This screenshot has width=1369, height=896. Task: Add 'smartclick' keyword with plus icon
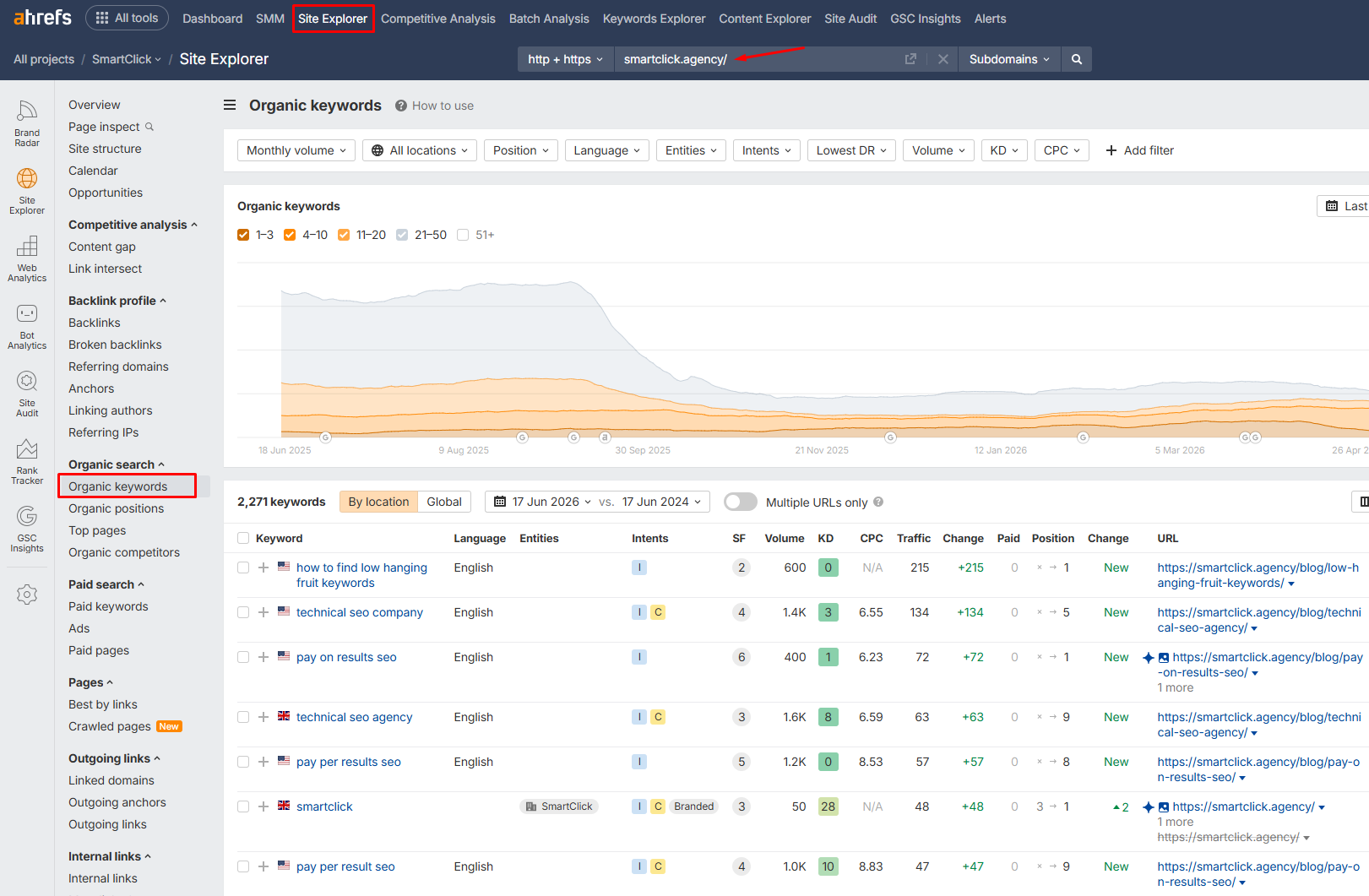click(x=263, y=806)
